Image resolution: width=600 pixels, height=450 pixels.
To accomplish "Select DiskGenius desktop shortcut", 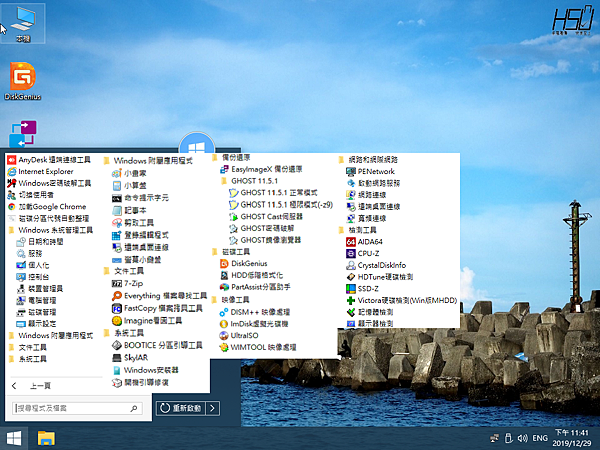I will 23,81.
